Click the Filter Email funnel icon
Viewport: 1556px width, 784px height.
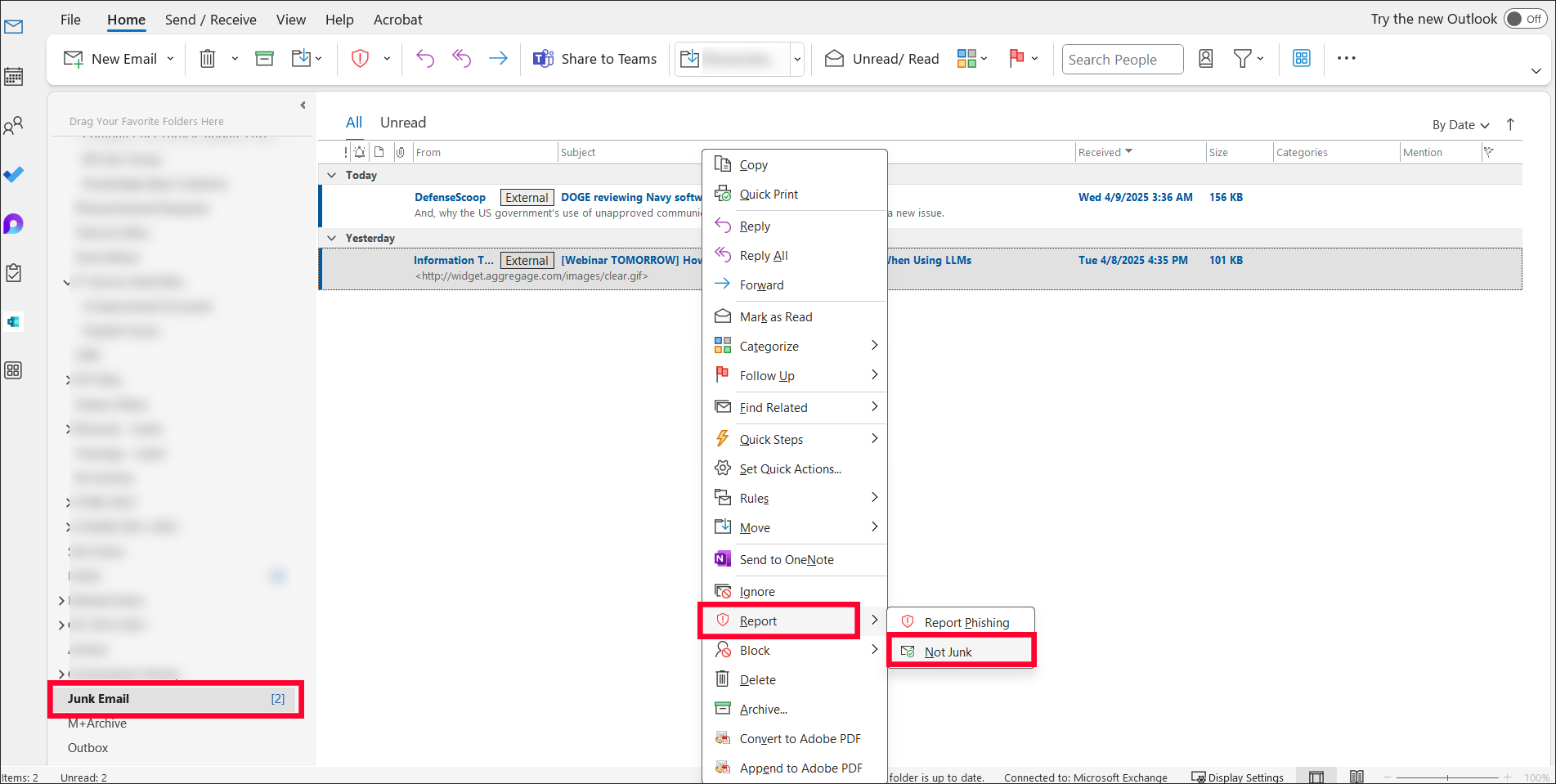pos(1241,59)
